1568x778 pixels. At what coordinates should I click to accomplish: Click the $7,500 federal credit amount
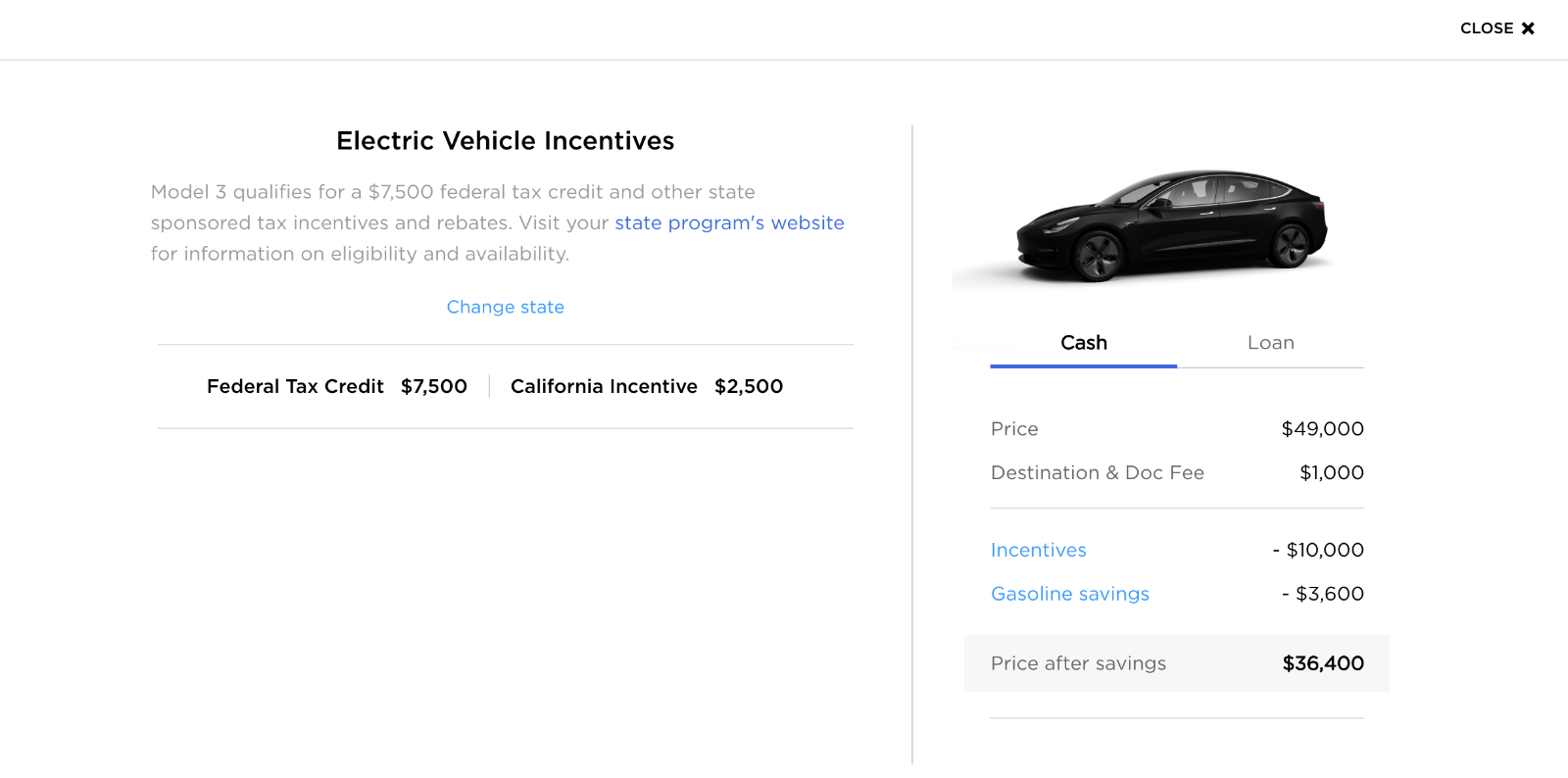pyautogui.click(x=434, y=386)
